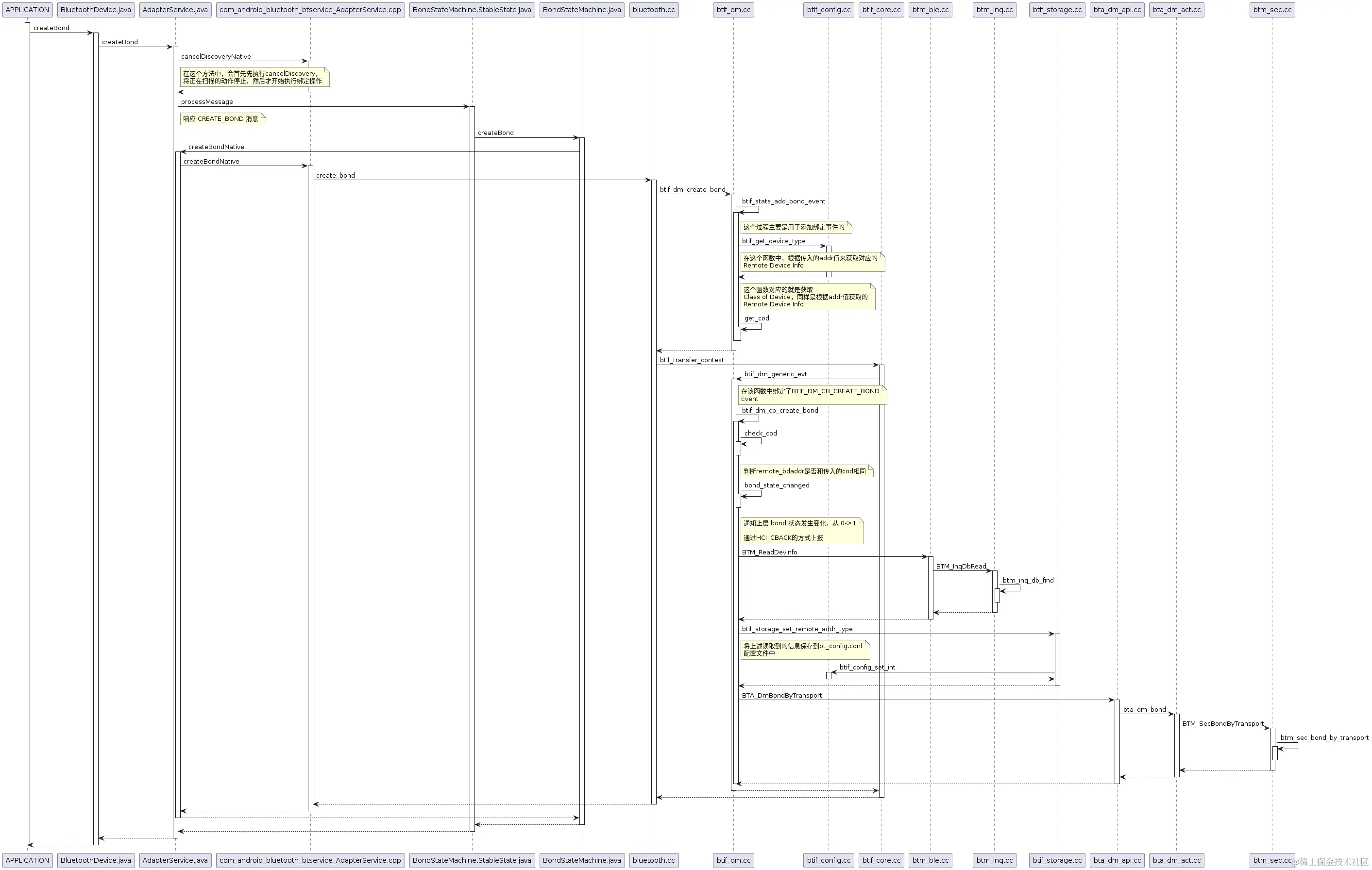Click the btif_storage_set_remote_addr_type message label
This screenshot has height=870, width=1372.
click(x=796, y=629)
